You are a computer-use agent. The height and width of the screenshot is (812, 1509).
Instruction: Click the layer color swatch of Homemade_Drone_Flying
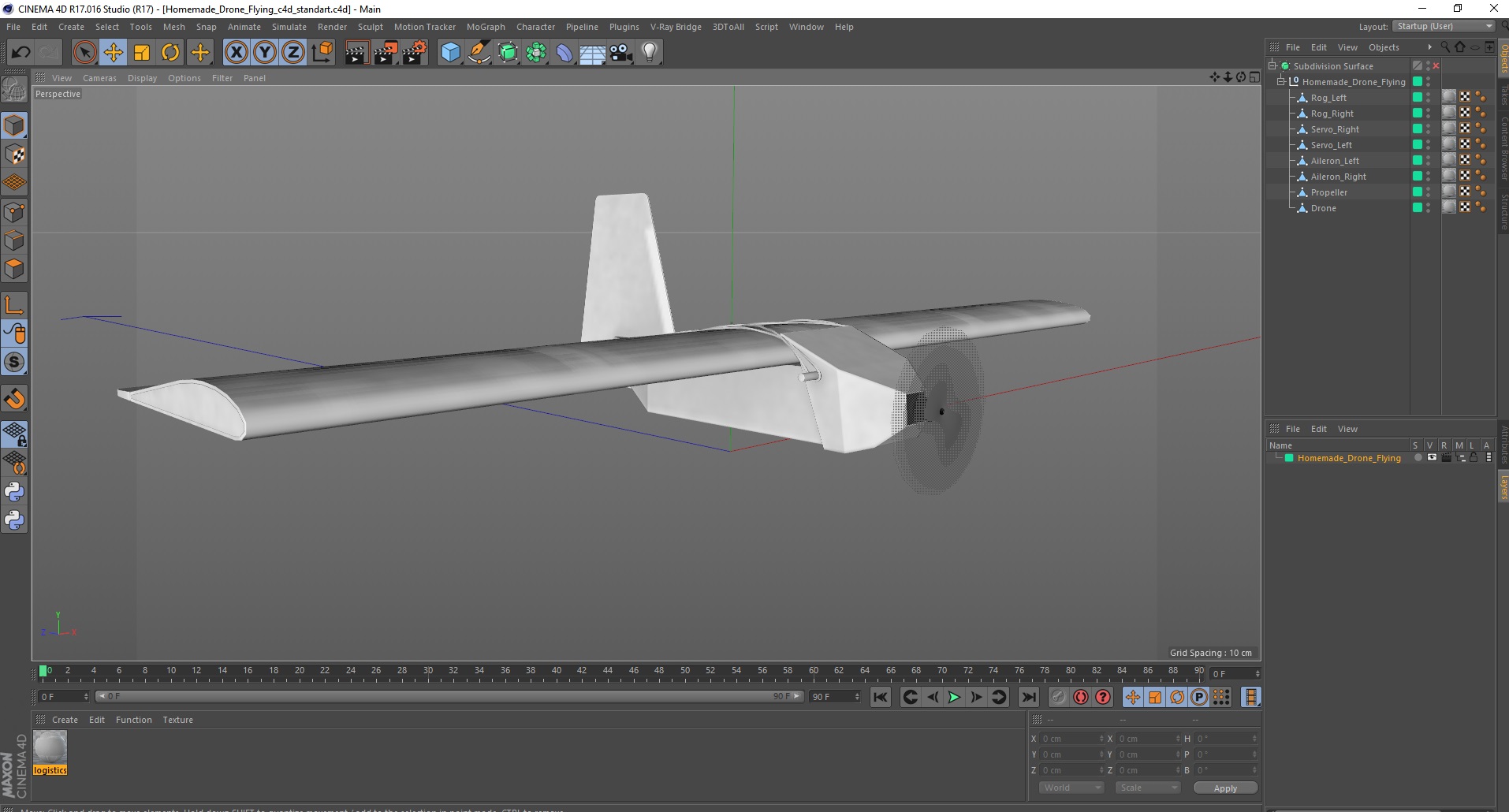click(1289, 458)
